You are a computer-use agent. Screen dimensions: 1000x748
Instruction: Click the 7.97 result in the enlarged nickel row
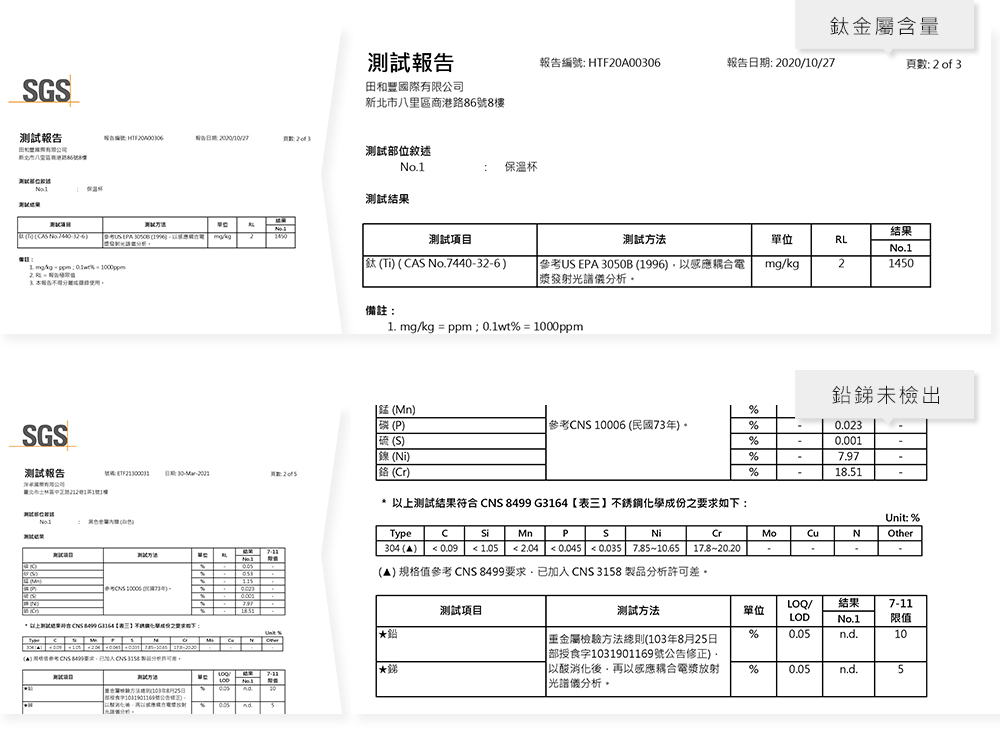pos(848,457)
